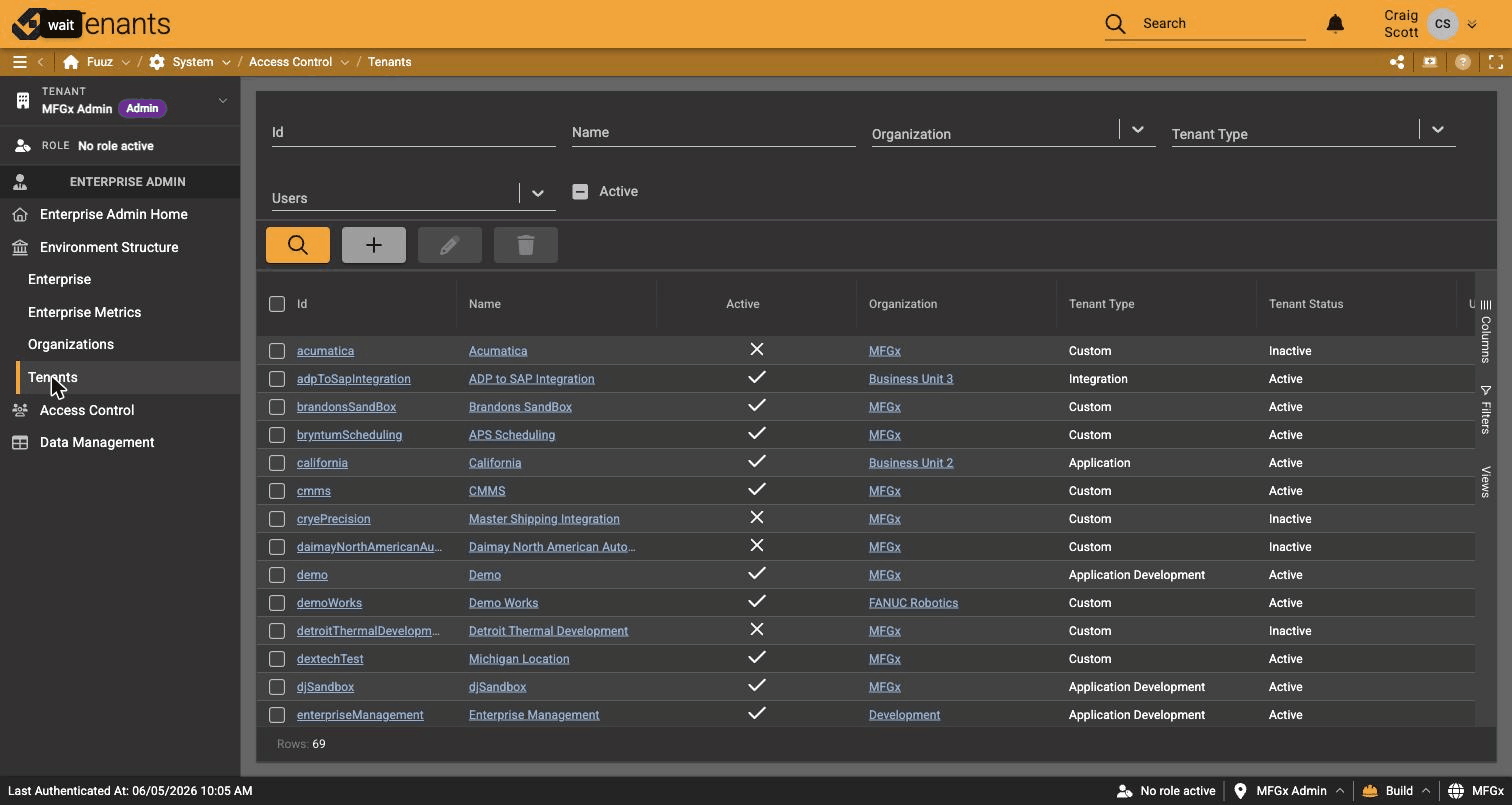Click the pencil edit button
The height and width of the screenshot is (805, 1512).
[450, 245]
